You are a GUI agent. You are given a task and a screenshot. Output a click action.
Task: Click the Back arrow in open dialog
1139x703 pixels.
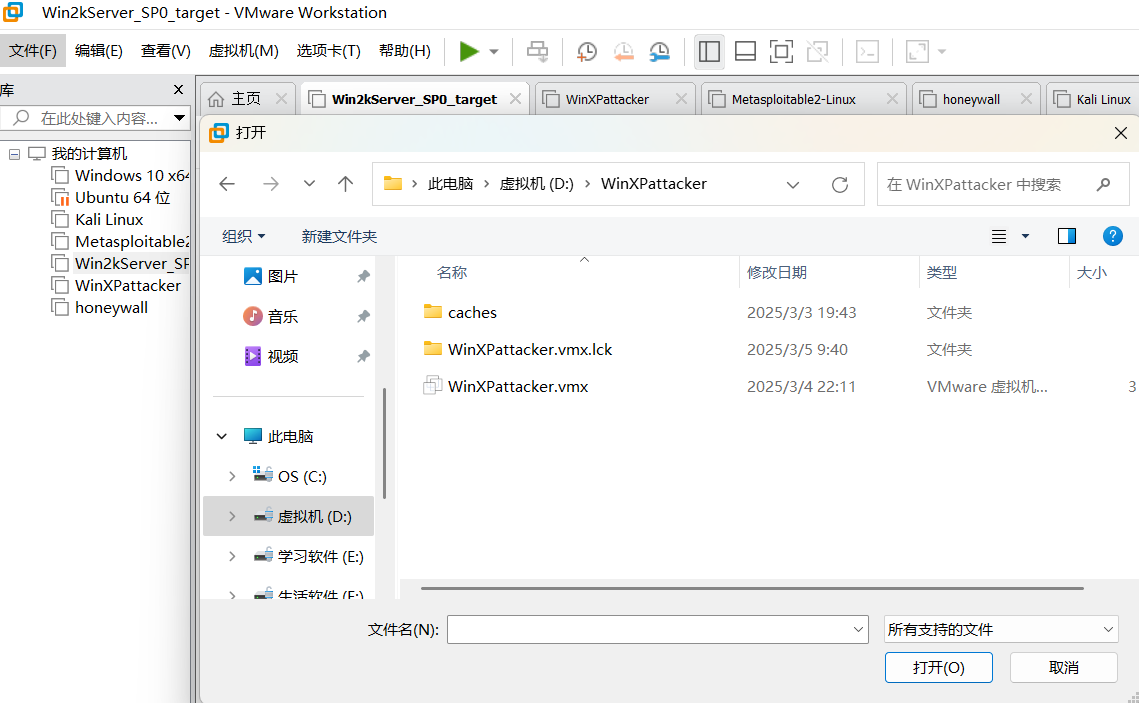227,184
